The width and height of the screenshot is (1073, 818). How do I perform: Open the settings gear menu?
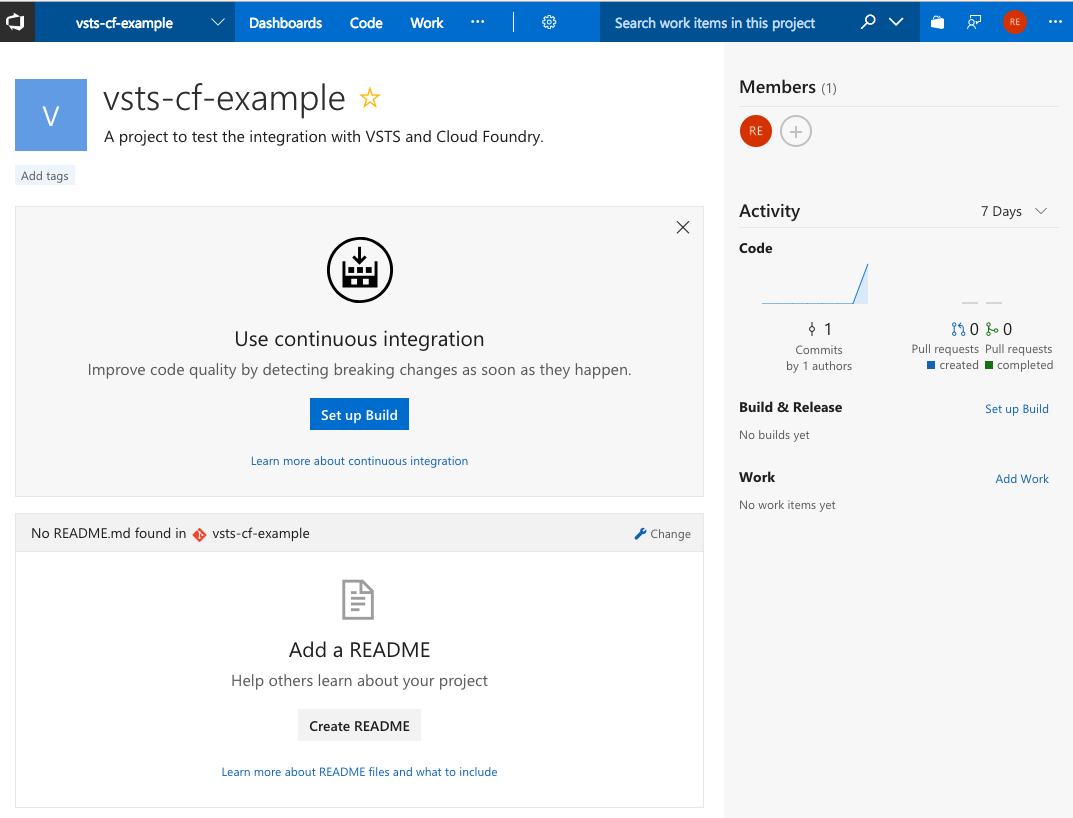[x=549, y=22]
